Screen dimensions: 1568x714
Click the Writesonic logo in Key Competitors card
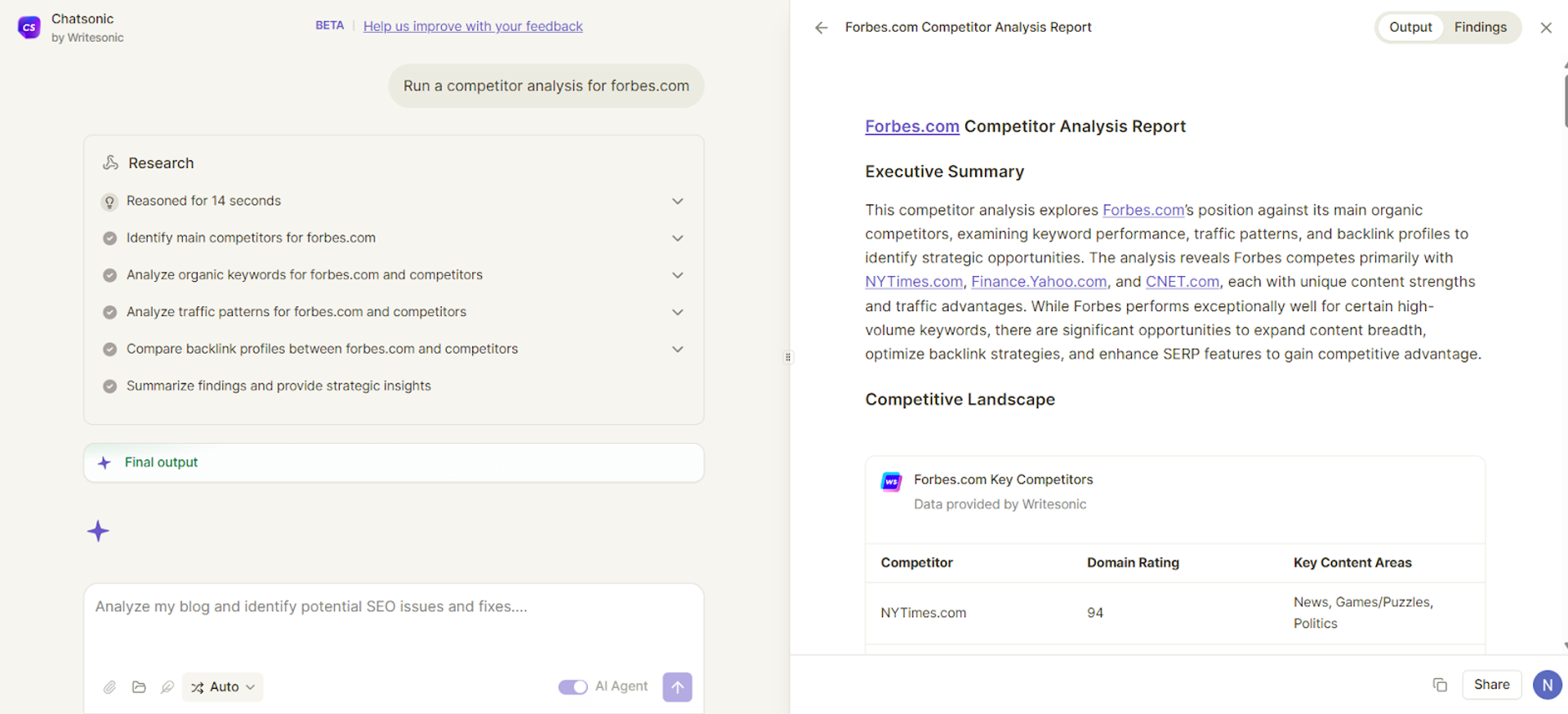coord(891,482)
